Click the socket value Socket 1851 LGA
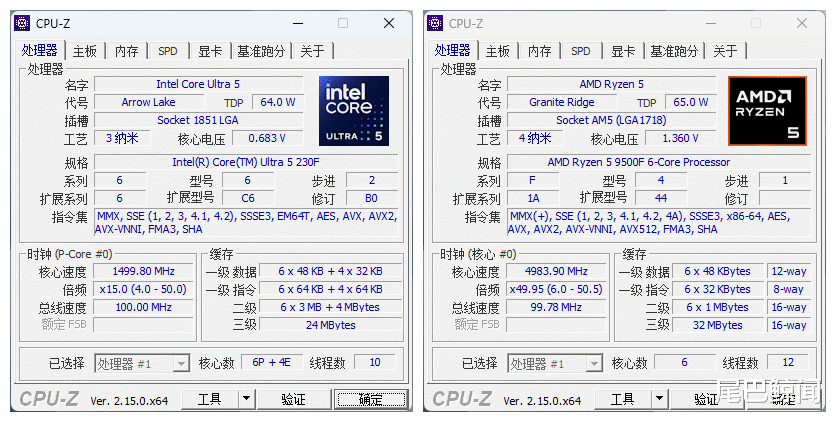 198,120
